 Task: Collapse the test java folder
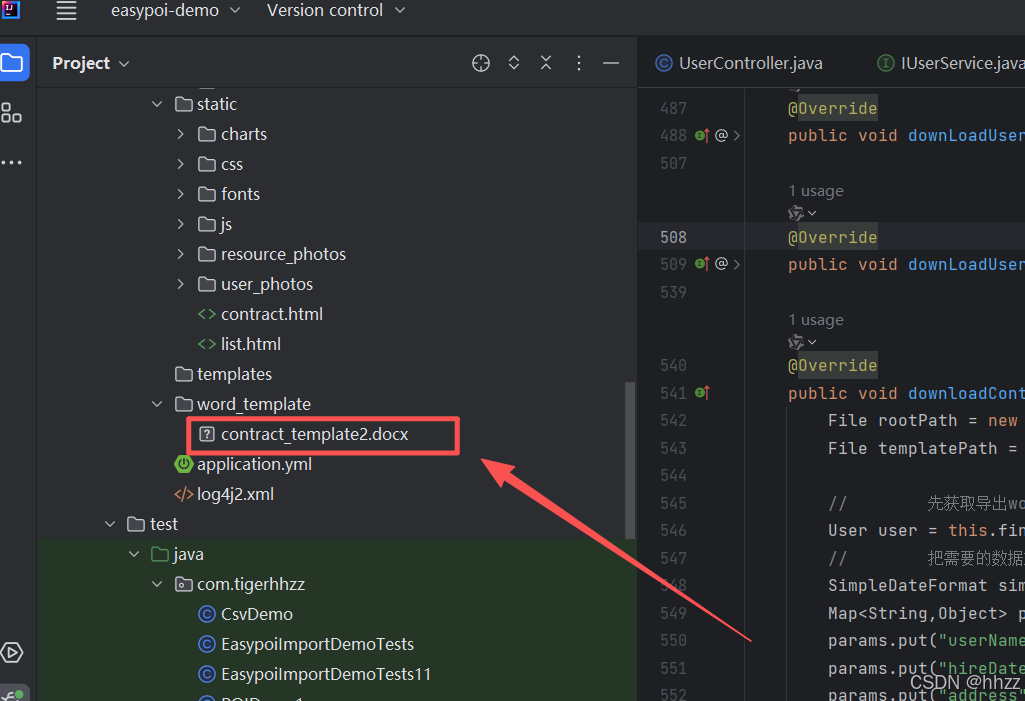coord(133,555)
